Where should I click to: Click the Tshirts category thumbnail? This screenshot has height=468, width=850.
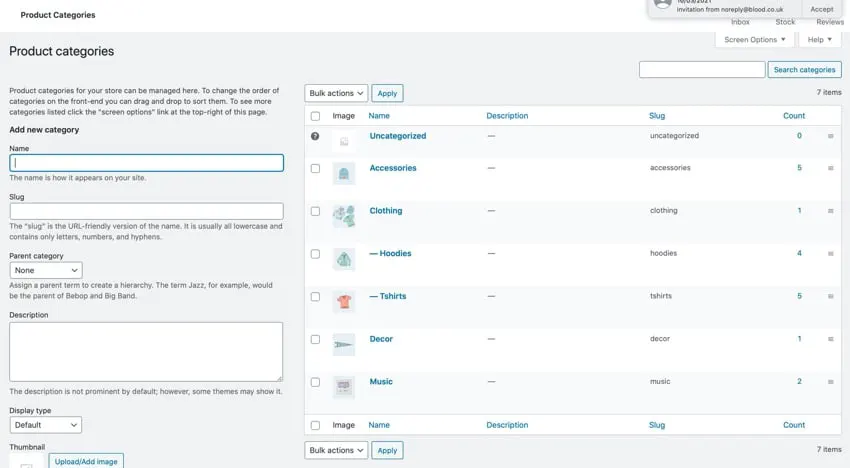tap(344, 302)
